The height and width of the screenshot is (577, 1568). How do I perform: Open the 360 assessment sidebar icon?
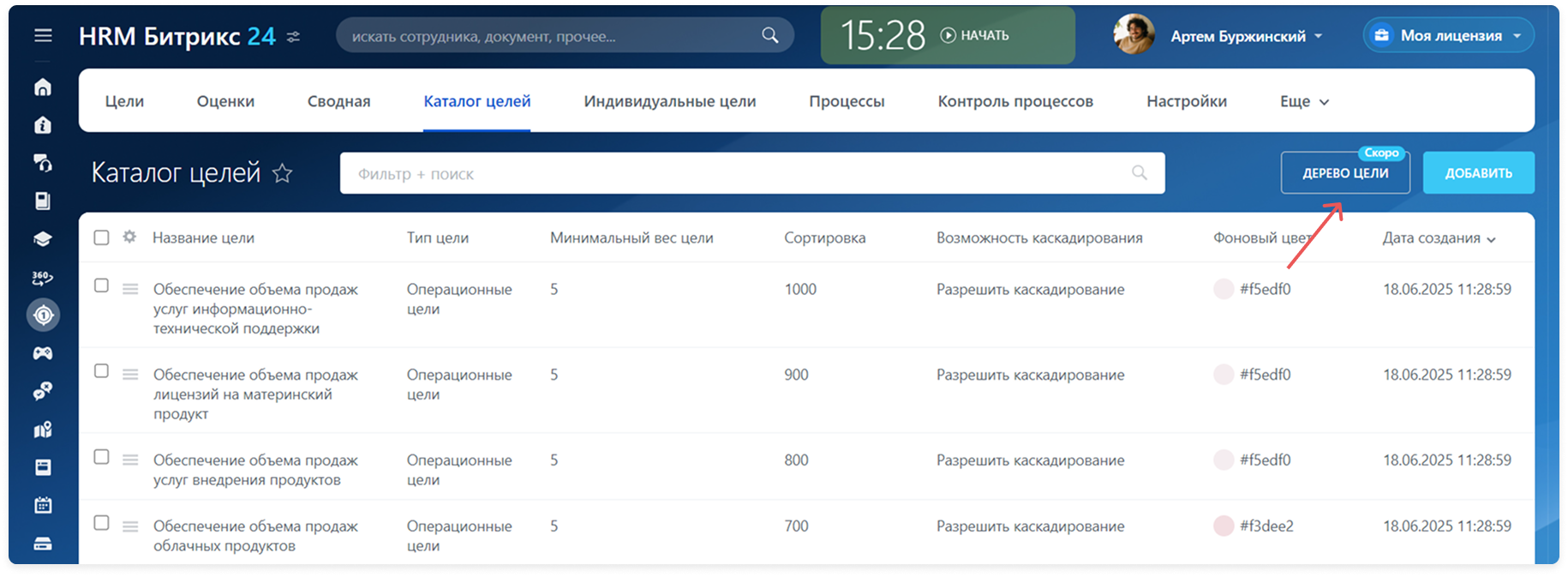[x=43, y=278]
